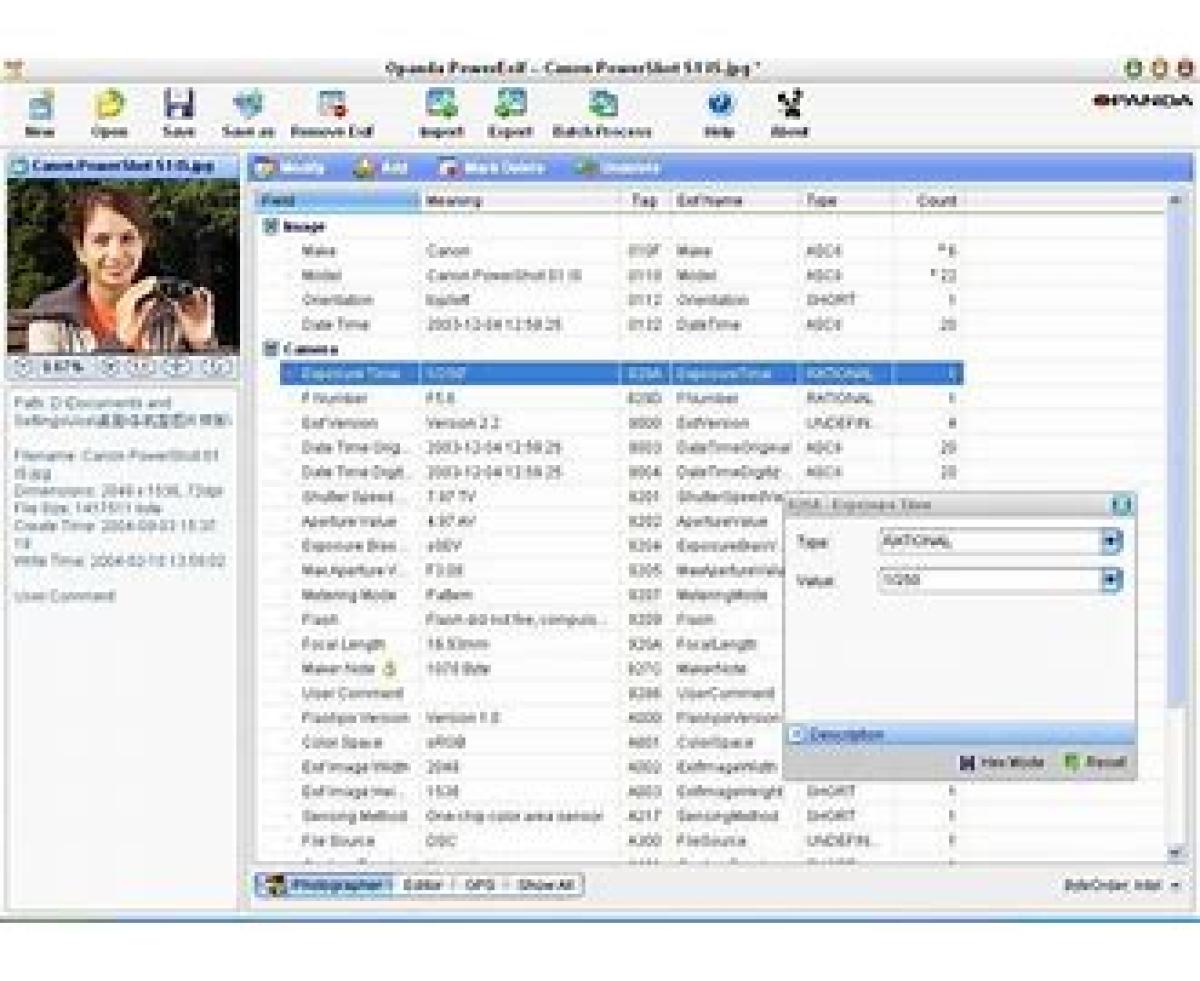Screen dimensions: 1200x981
Task: Switch to the GPS tab
Action: [x=479, y=885]
